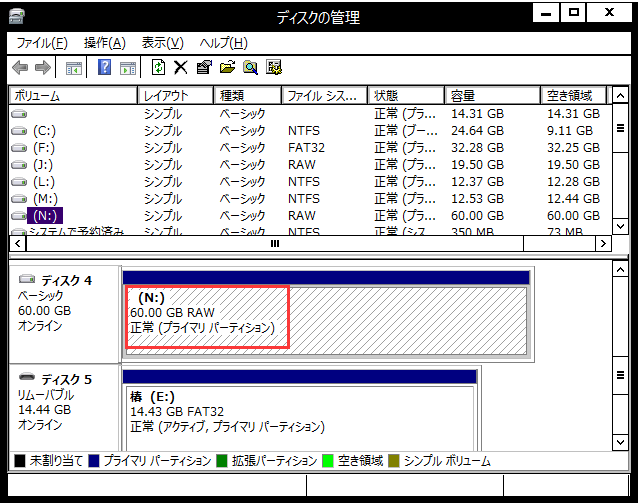Image resolution: width=639 pixels, height=503 pixels.
Task: Click volume list horizontal scroll right arrow
Action: coord(603,244)
